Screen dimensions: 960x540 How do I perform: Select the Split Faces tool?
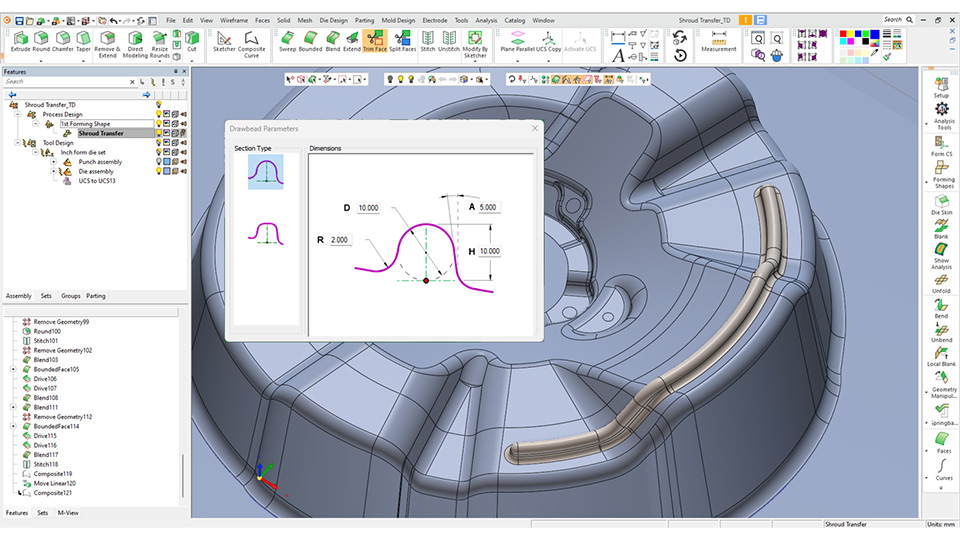(x=402, y=42)
